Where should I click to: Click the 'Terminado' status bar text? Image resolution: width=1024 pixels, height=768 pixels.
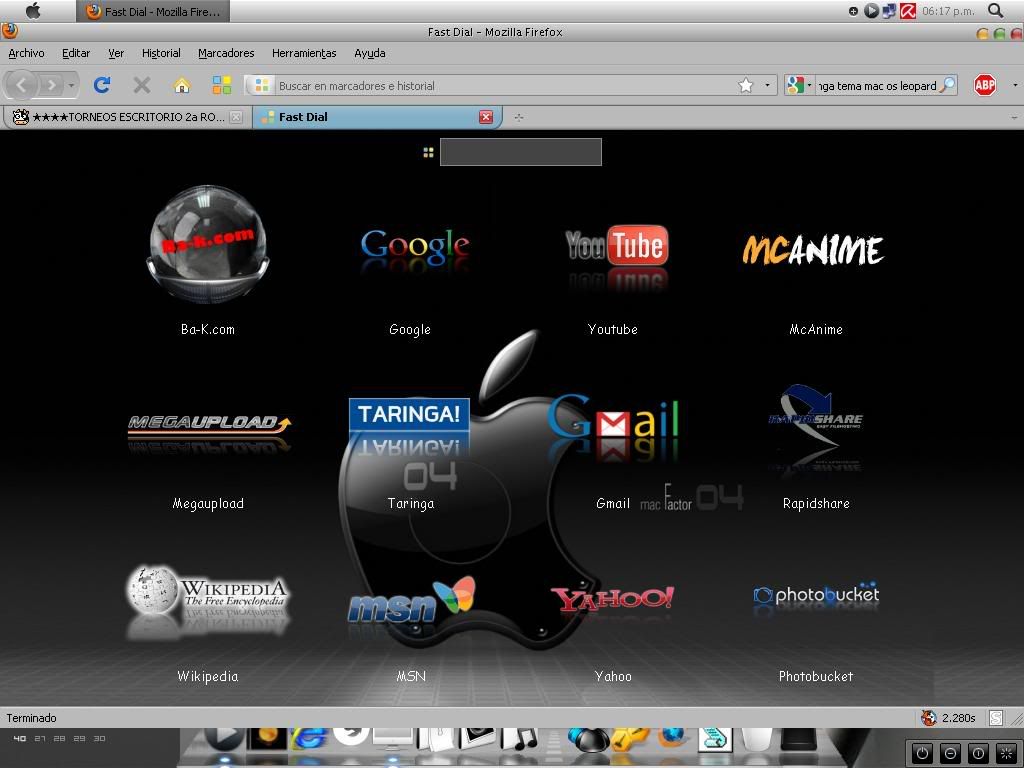(31, 718)
